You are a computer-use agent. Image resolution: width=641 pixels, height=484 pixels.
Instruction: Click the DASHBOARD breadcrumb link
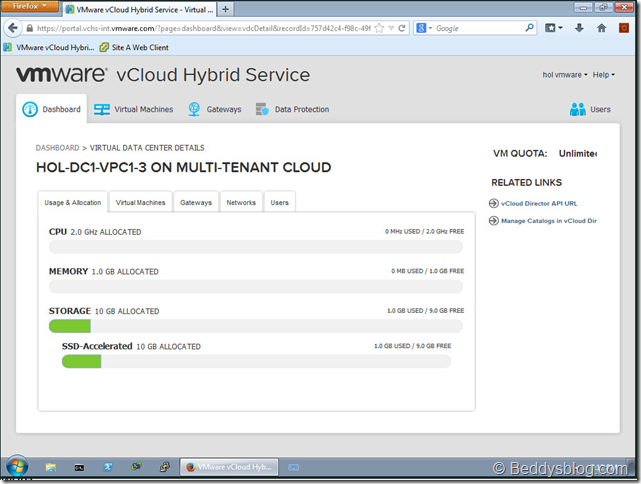57,148
